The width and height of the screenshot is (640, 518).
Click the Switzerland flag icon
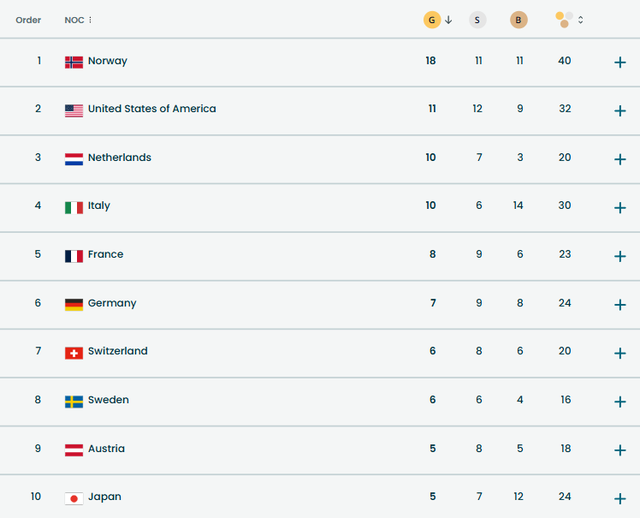point(74,353)
